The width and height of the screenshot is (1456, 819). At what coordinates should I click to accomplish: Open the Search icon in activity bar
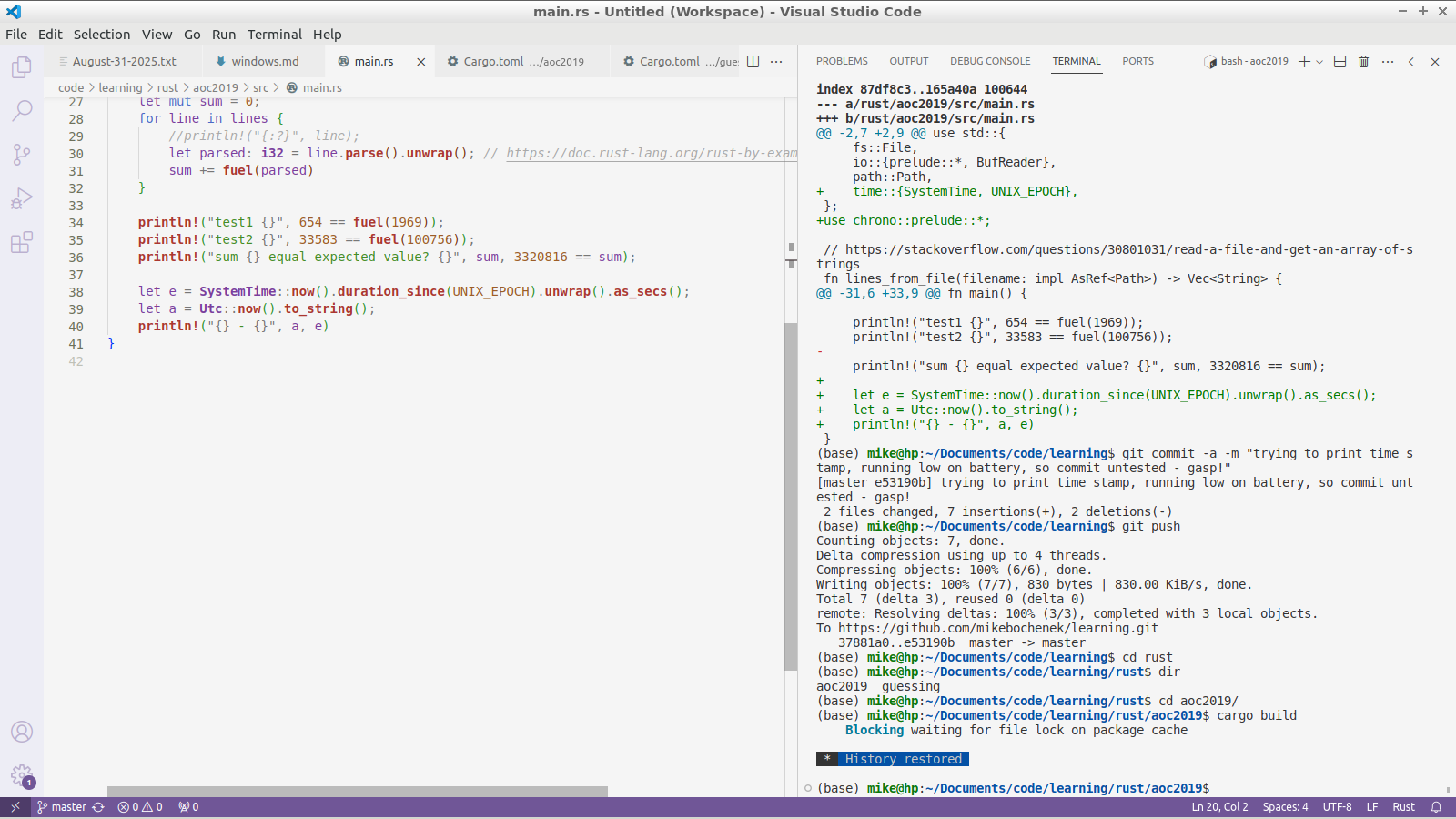pyautogui.click(x=21, y=110)
